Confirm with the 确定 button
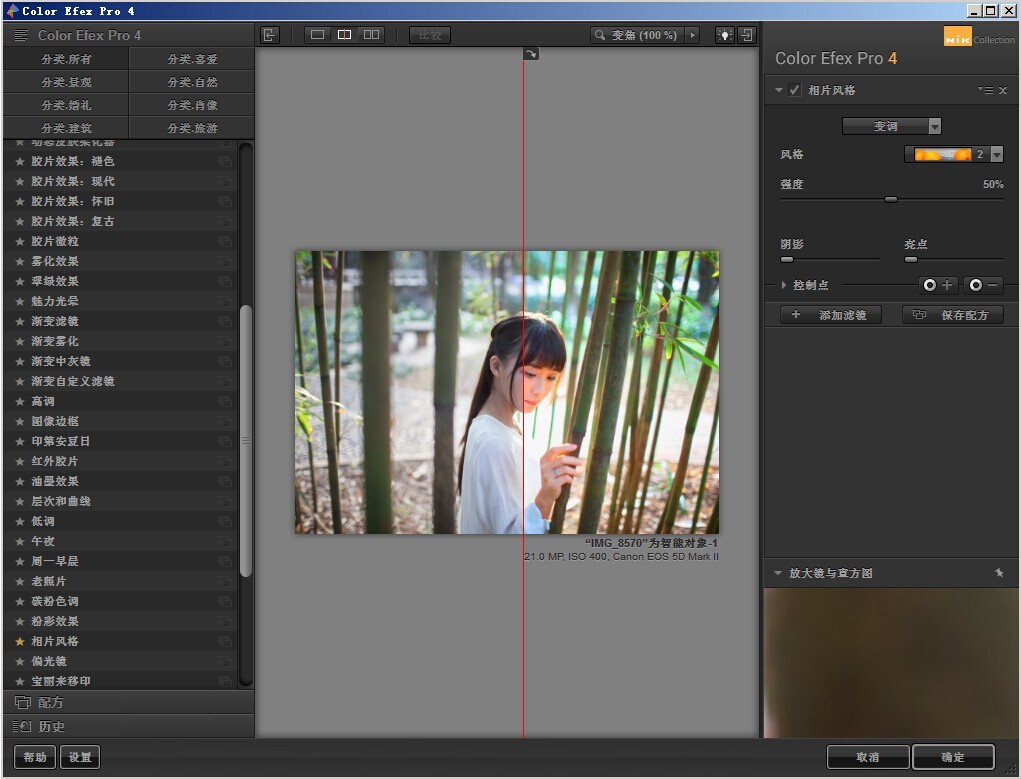 coord(953,757)
